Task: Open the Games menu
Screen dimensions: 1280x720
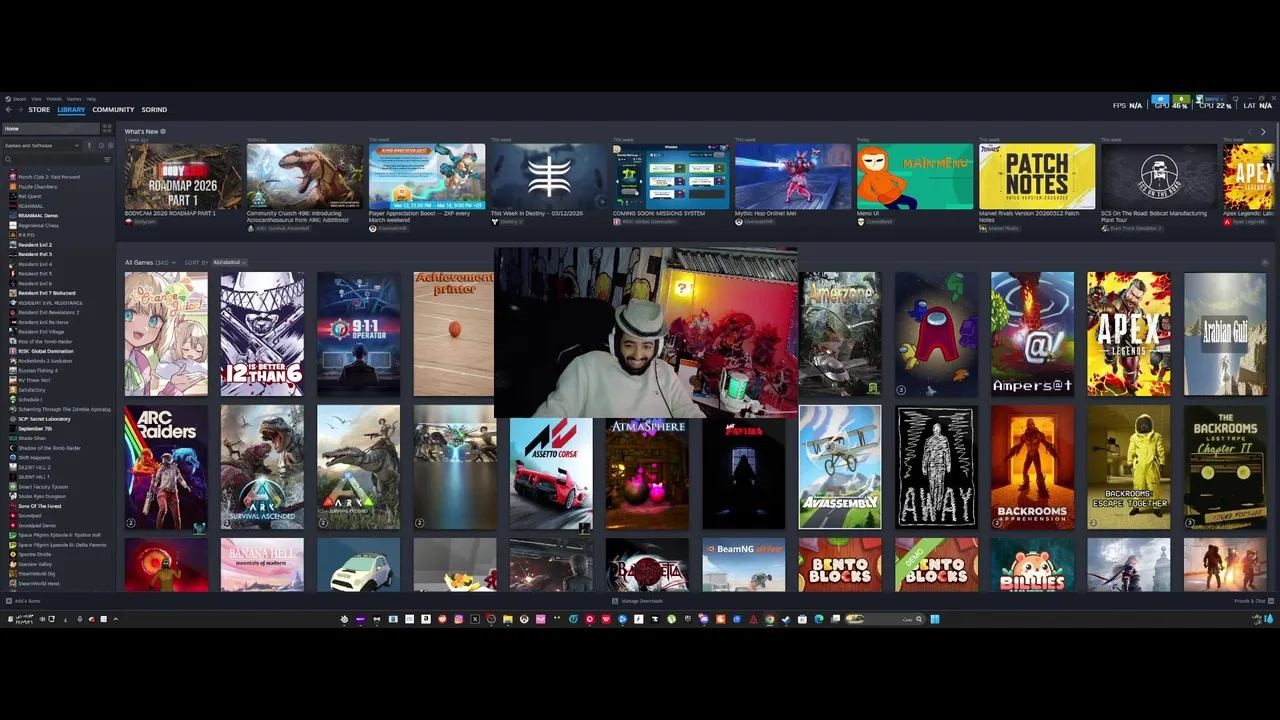Action: click(74, 99)
